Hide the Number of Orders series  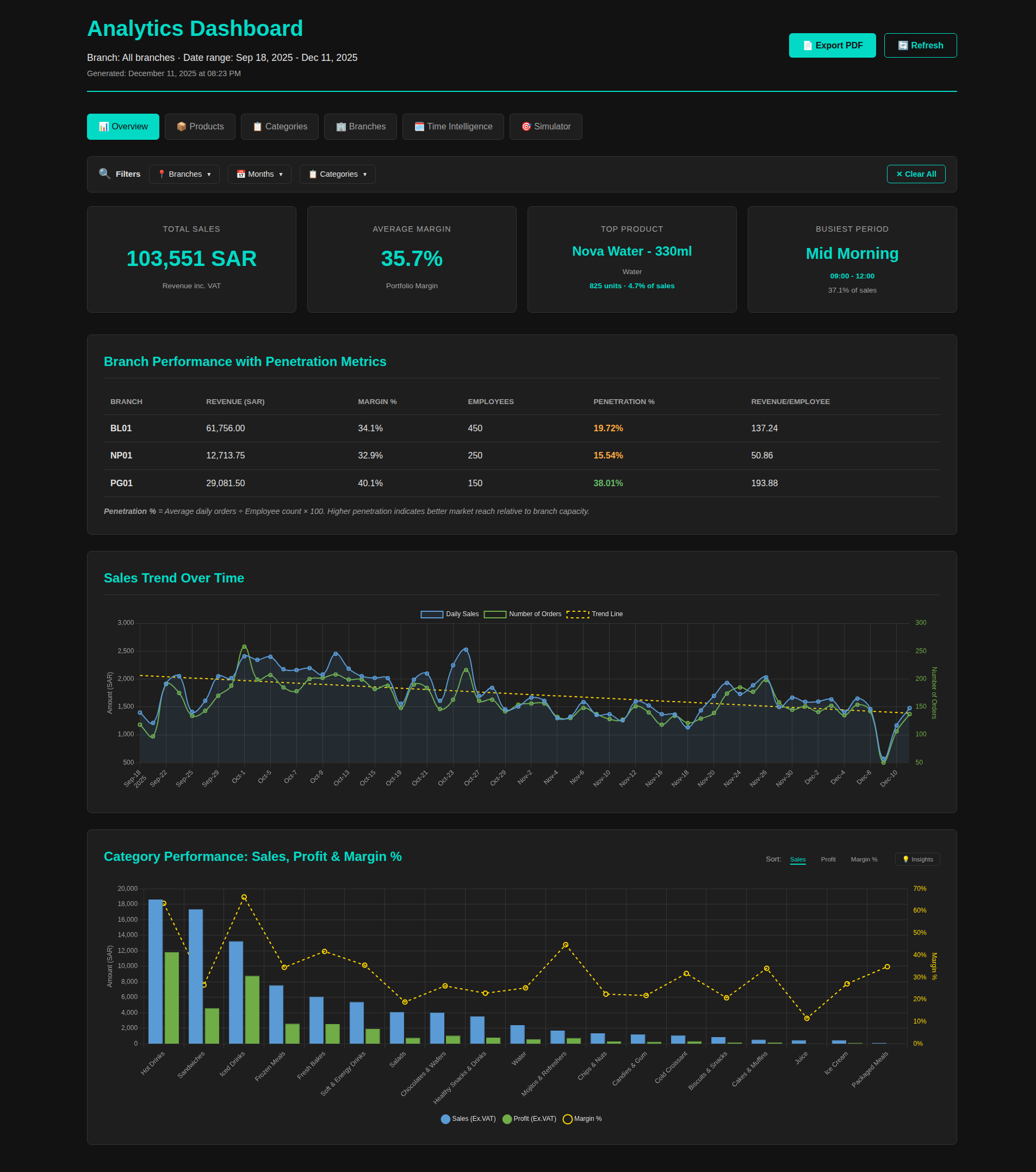524,613
